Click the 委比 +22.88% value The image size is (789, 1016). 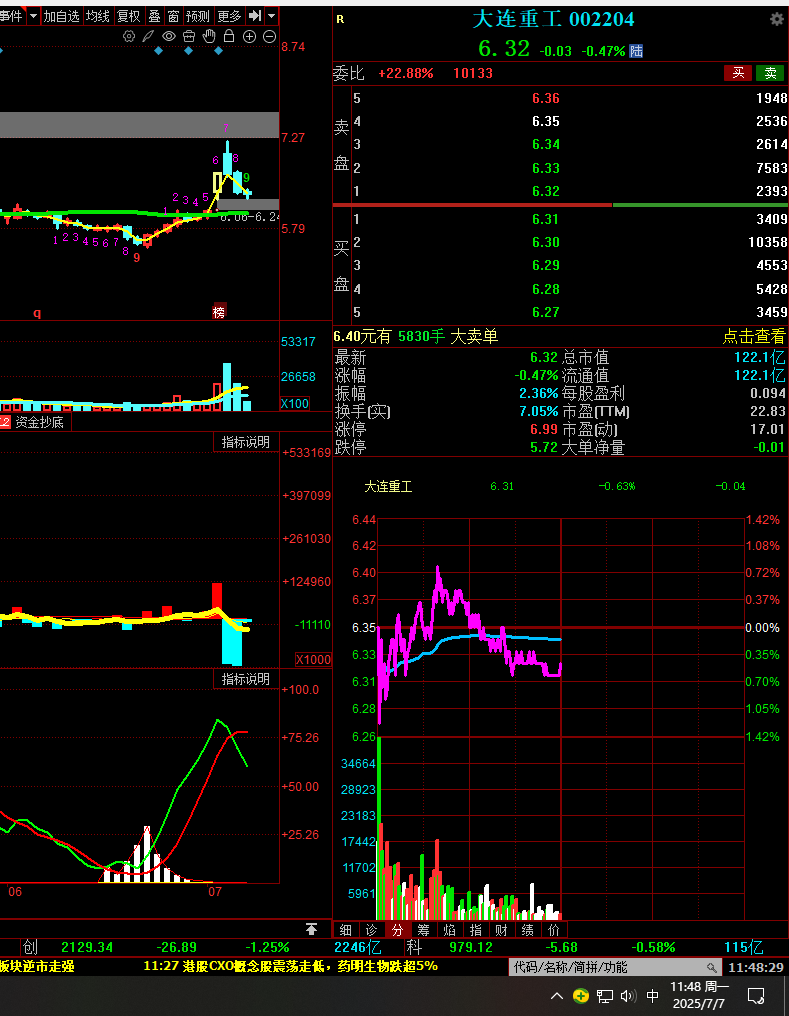tap(406, 73)
